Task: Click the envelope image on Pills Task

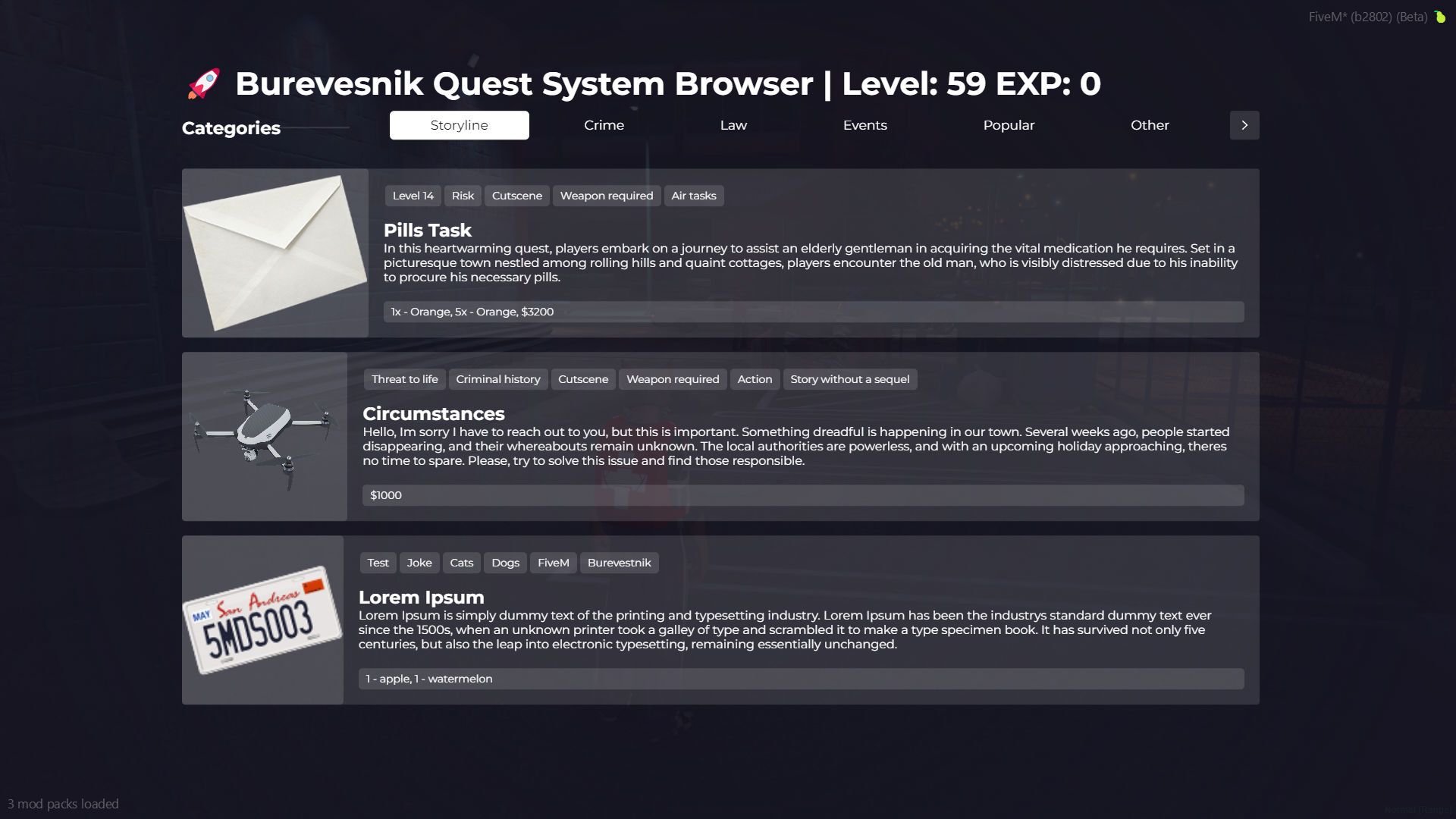Action: (x=275, y=253)
